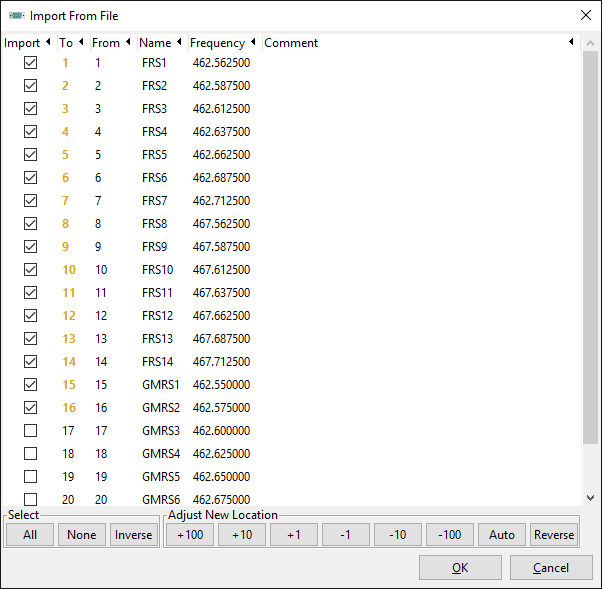Toggle import checkbox for FRS8 row
The image size is (604, 589).
[x=30, y=224]
